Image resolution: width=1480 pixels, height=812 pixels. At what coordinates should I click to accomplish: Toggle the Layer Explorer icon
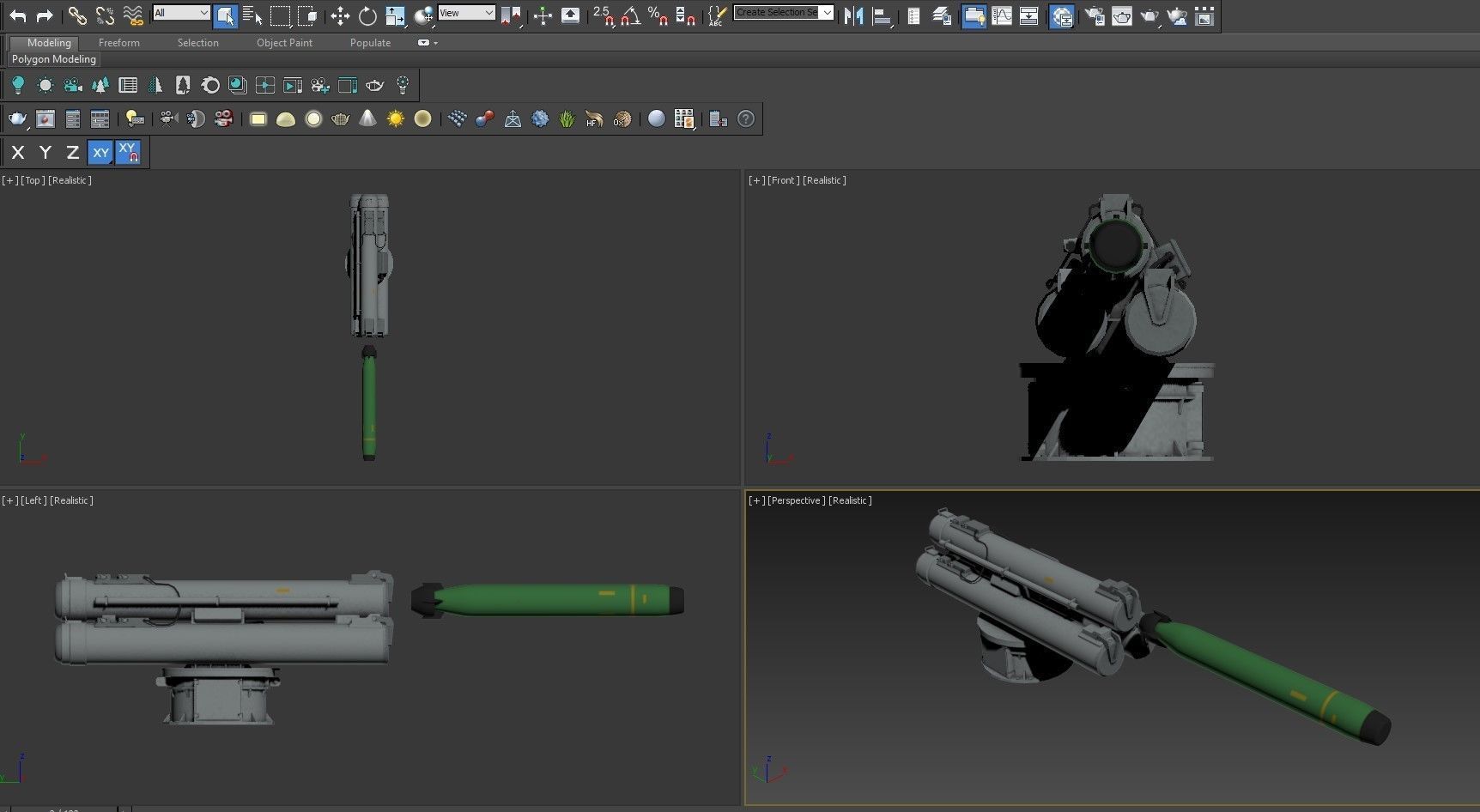[942, 15]
